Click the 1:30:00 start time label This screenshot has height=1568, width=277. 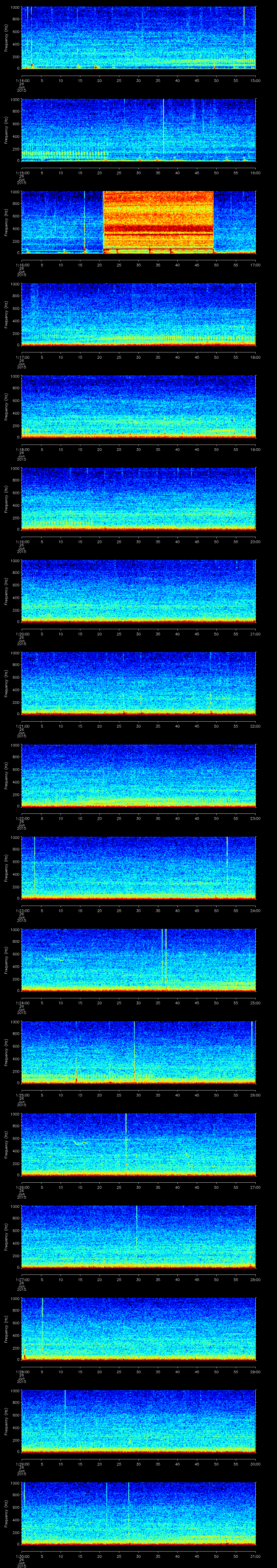point(22,1556)
